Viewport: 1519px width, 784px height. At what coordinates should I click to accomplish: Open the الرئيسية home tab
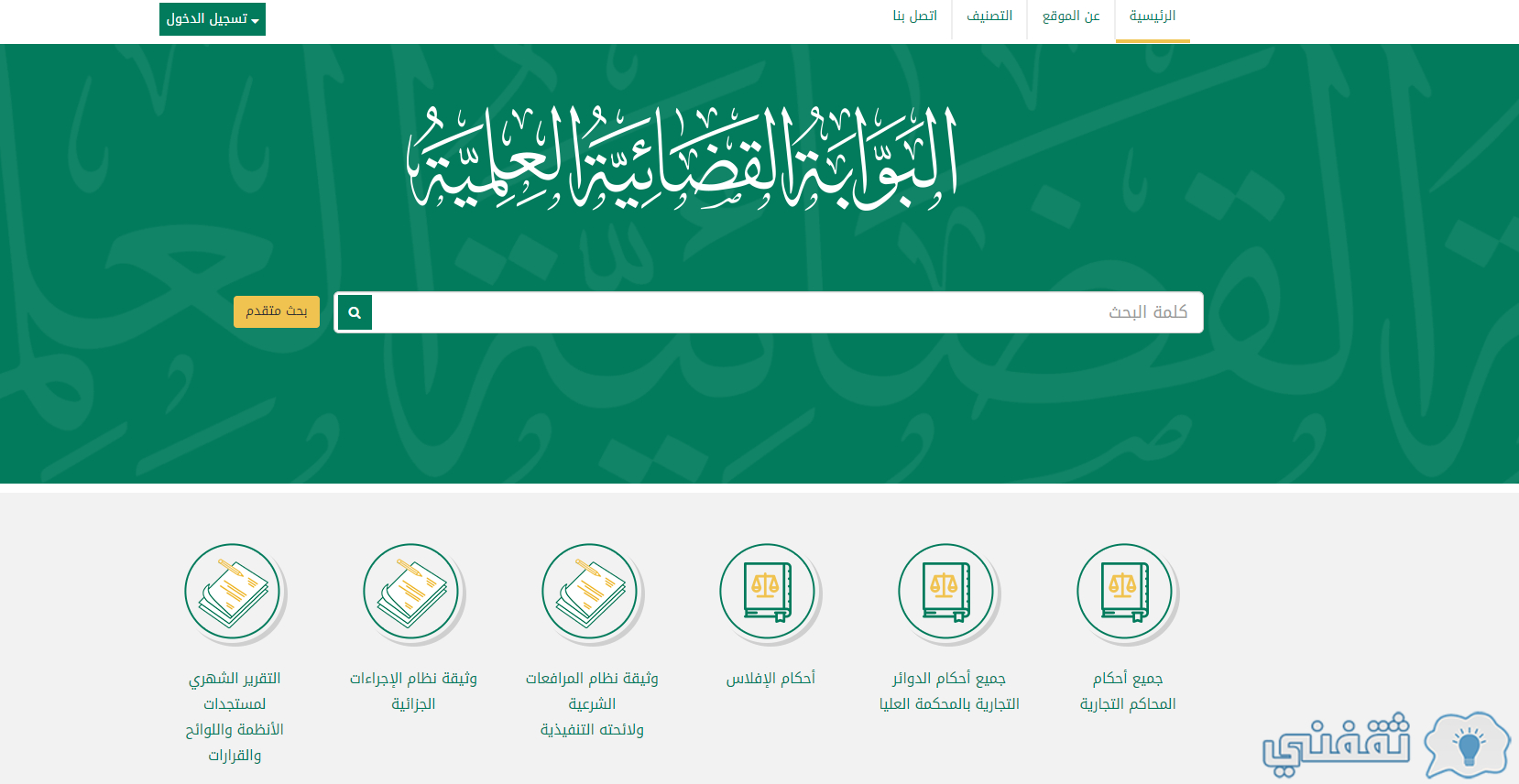(x=1153, y=17)
